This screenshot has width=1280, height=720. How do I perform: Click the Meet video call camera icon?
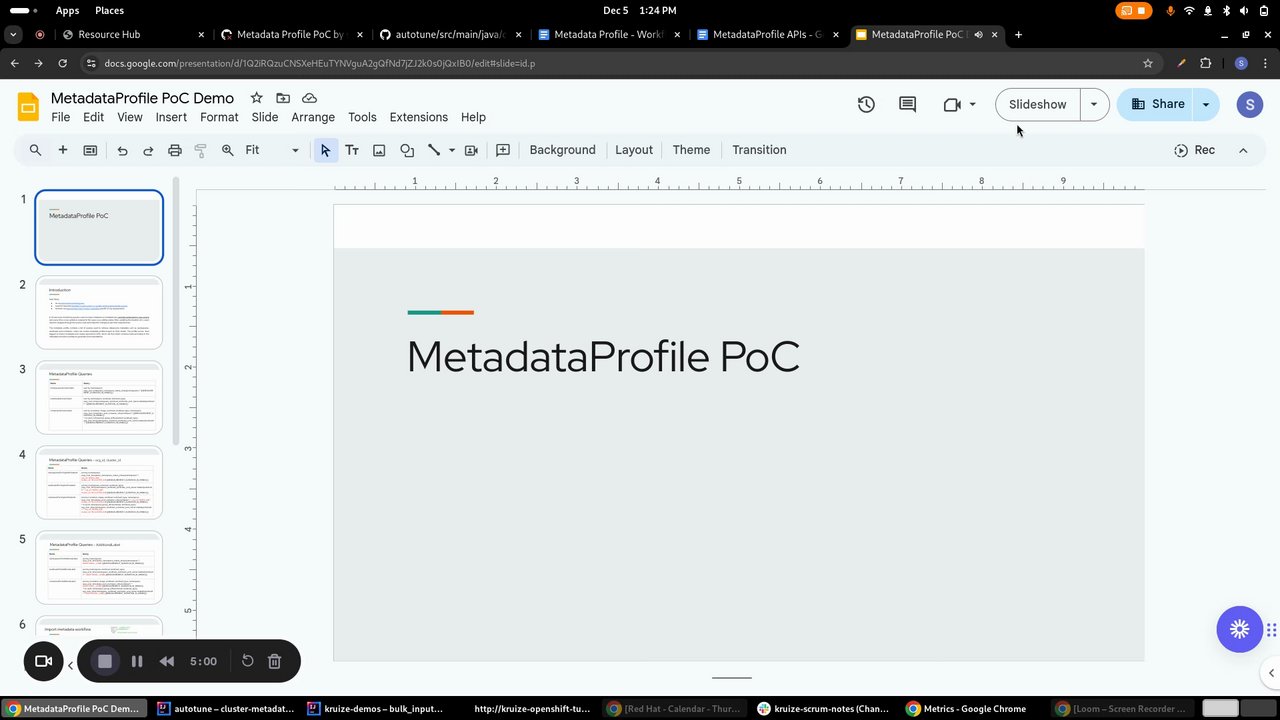[x=952, y=104]
